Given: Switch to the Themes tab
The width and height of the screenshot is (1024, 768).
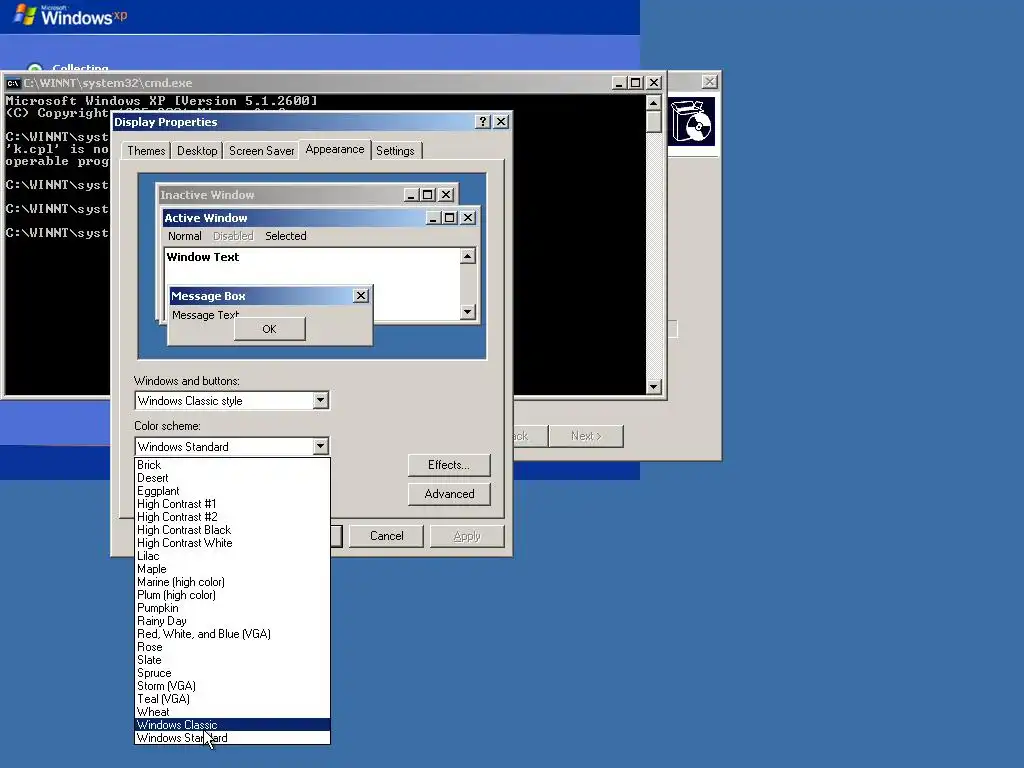Looking at the screenshot, I should tap(146, 151).
